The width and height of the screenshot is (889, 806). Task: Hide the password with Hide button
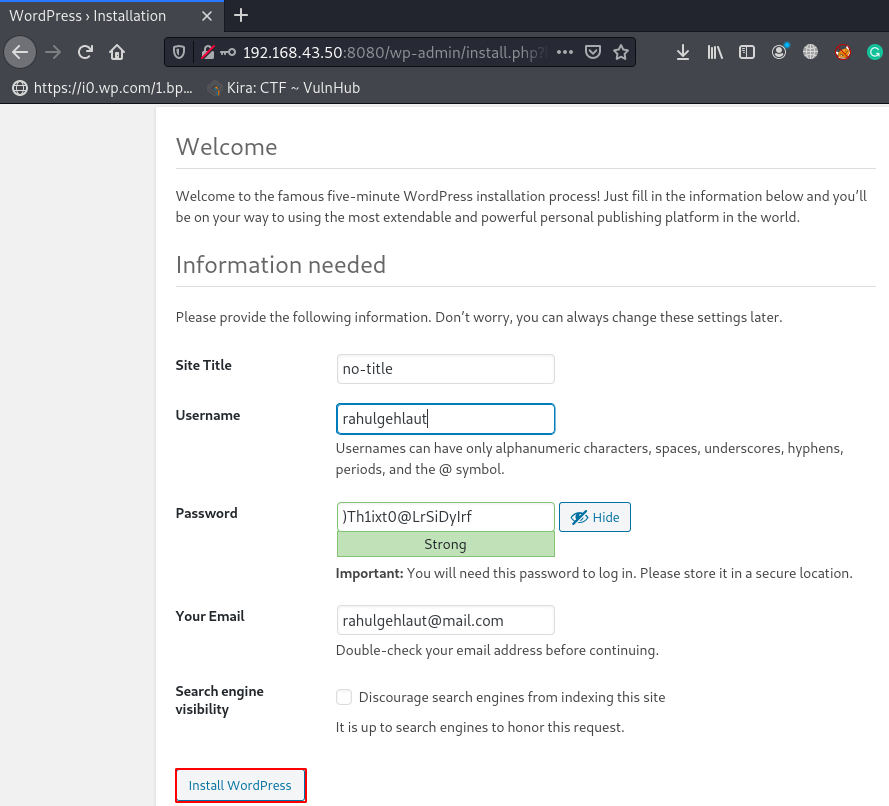point(595,517)
